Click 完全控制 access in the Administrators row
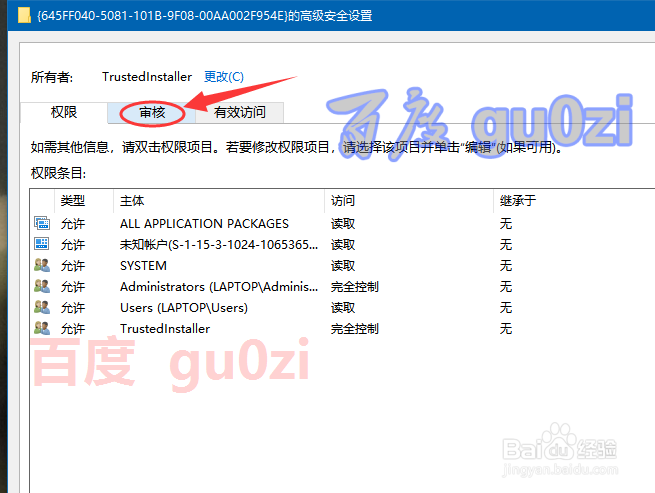Viewport: 655px width, 493px height. 355,287
